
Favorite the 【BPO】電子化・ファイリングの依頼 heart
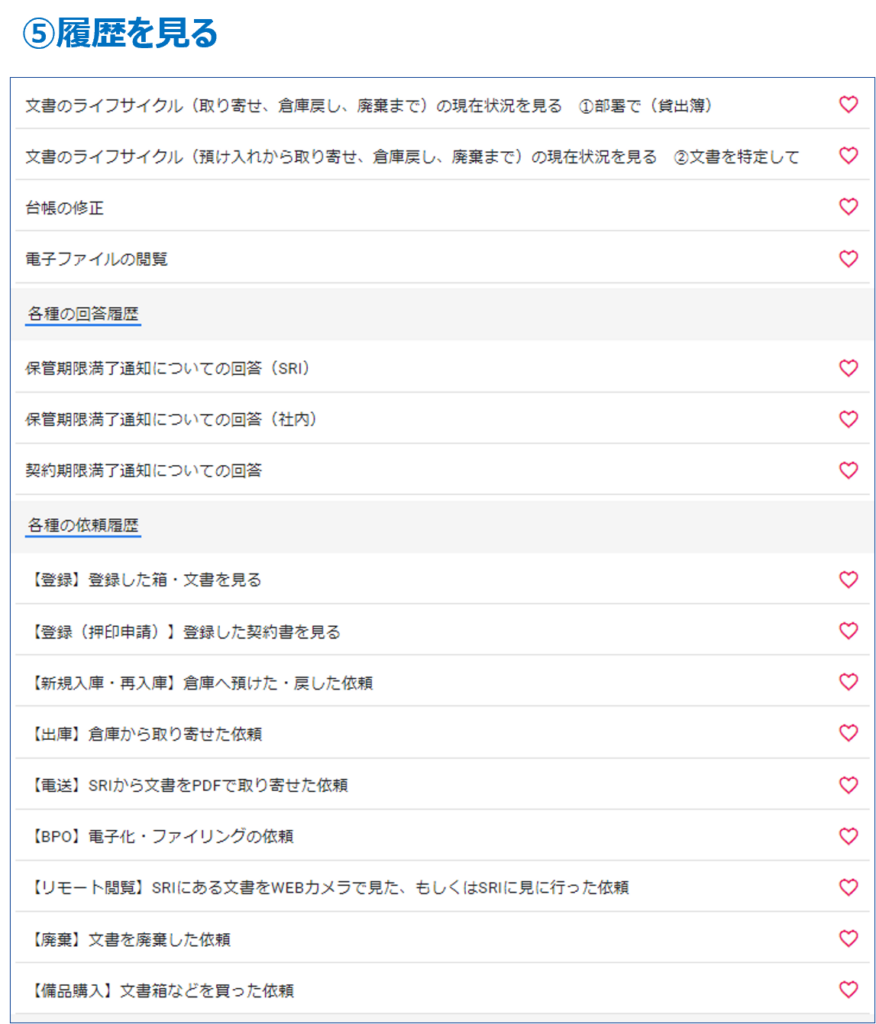click(848, 836)
